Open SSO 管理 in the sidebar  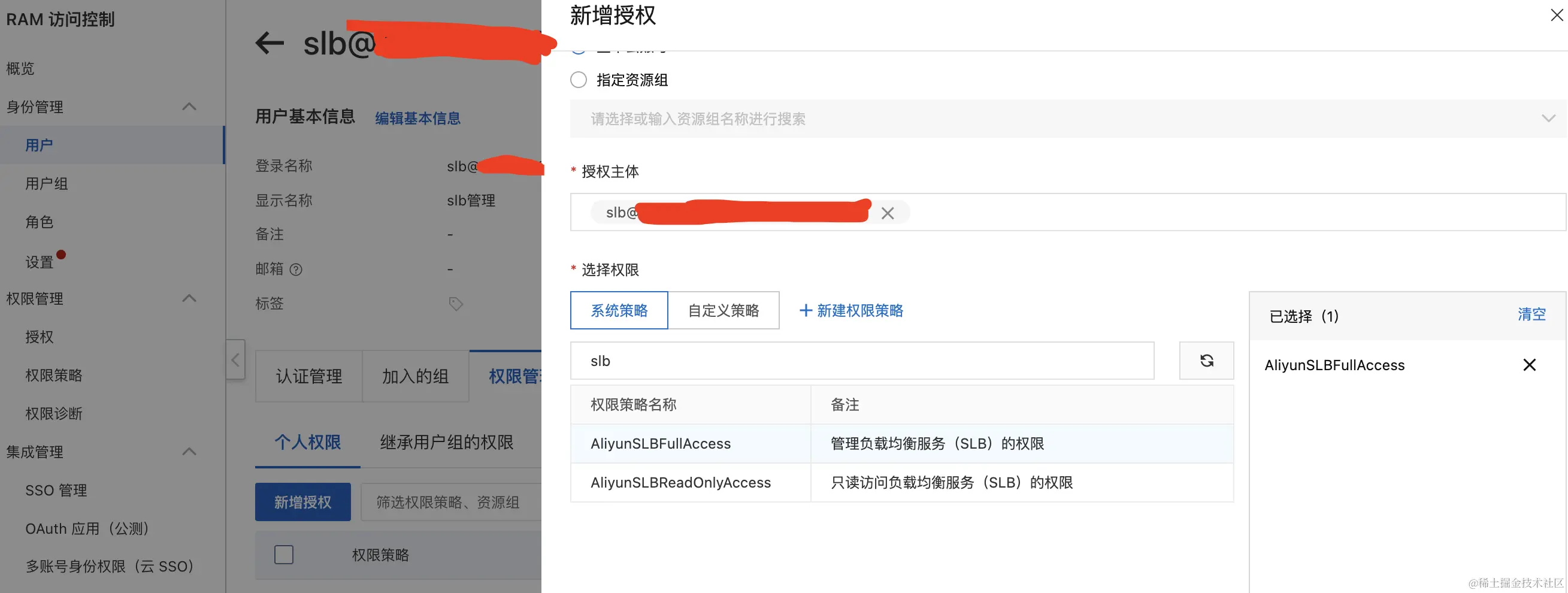click(56, 490)
